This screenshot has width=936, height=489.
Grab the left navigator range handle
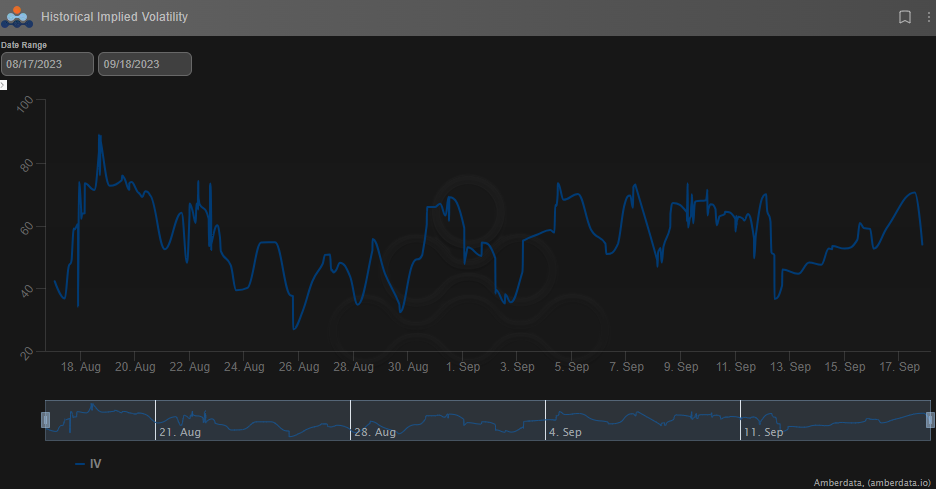(x=45, y=420)
